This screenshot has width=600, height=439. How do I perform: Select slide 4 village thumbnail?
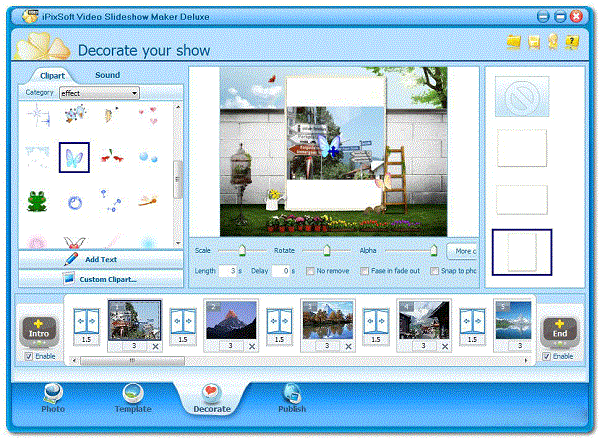pos(424,320)
